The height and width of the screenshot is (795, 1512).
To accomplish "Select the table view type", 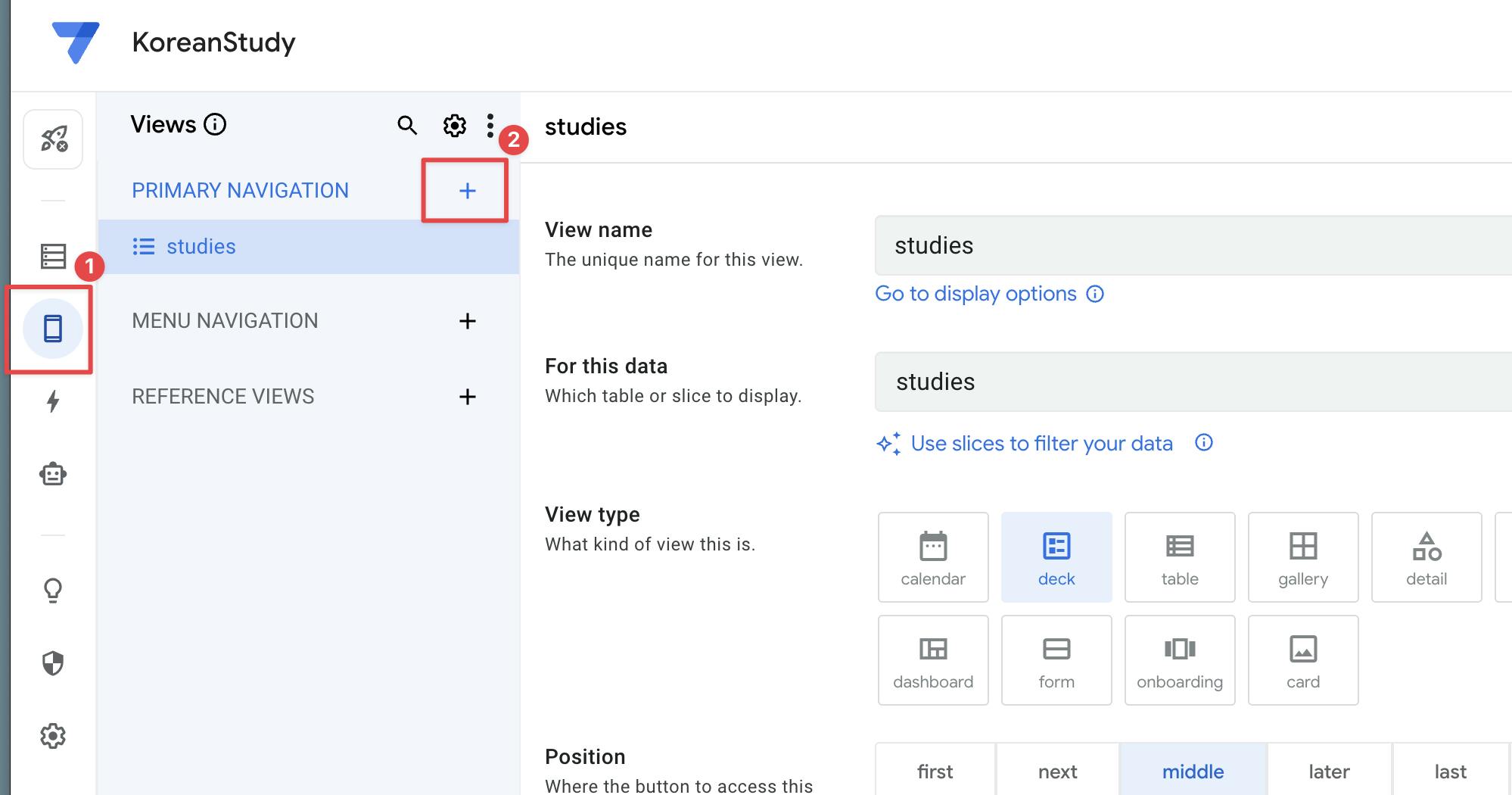I will (1180, 557).
